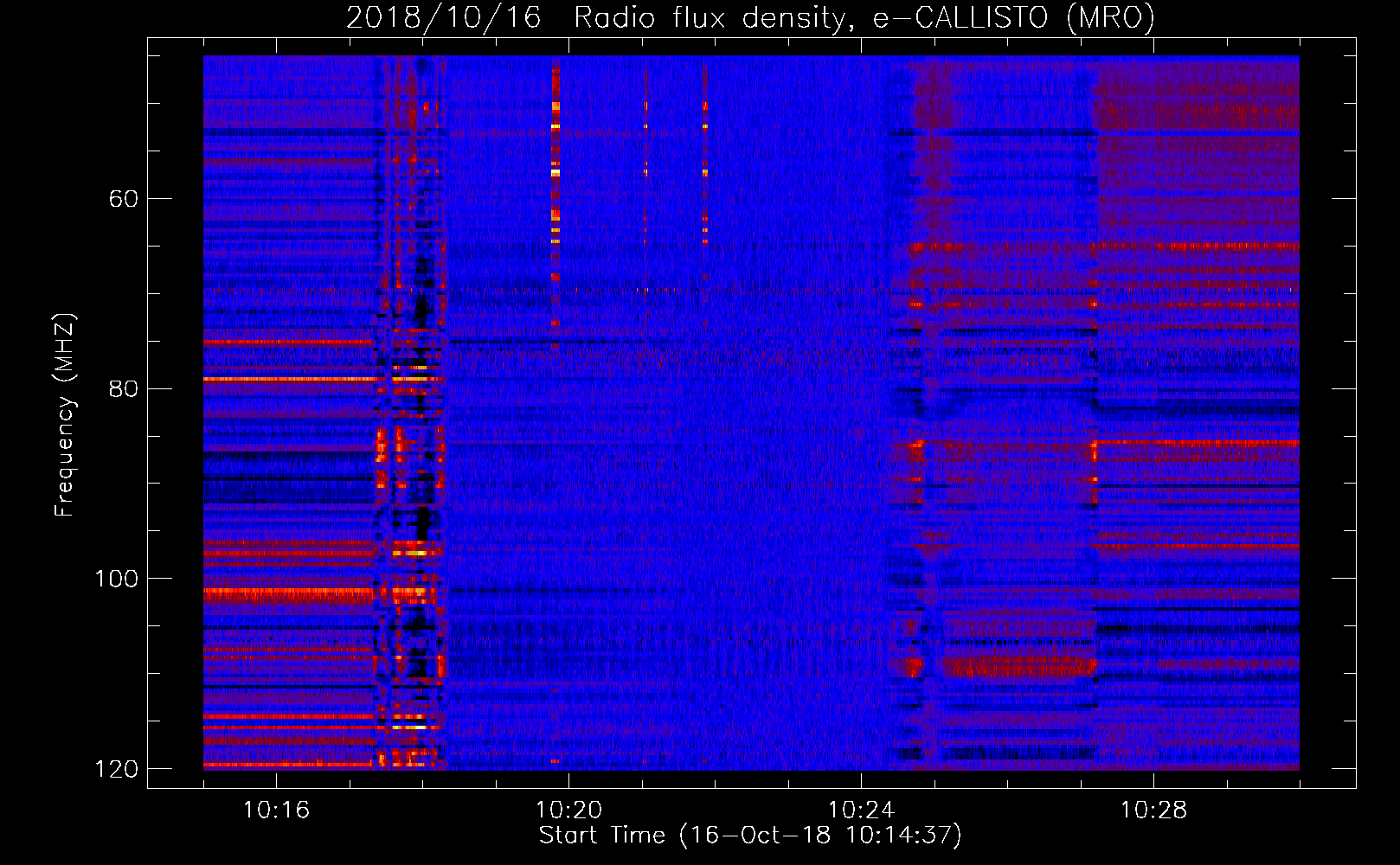Click the 10:28 time tick label
The height and width of the screenshot is (865, 1400).
point(1153,811)
